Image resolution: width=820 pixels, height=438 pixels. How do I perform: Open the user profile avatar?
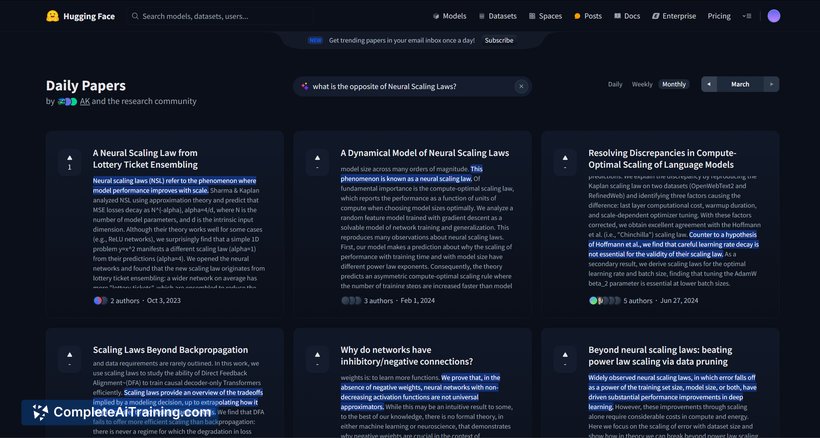point(773,16)
